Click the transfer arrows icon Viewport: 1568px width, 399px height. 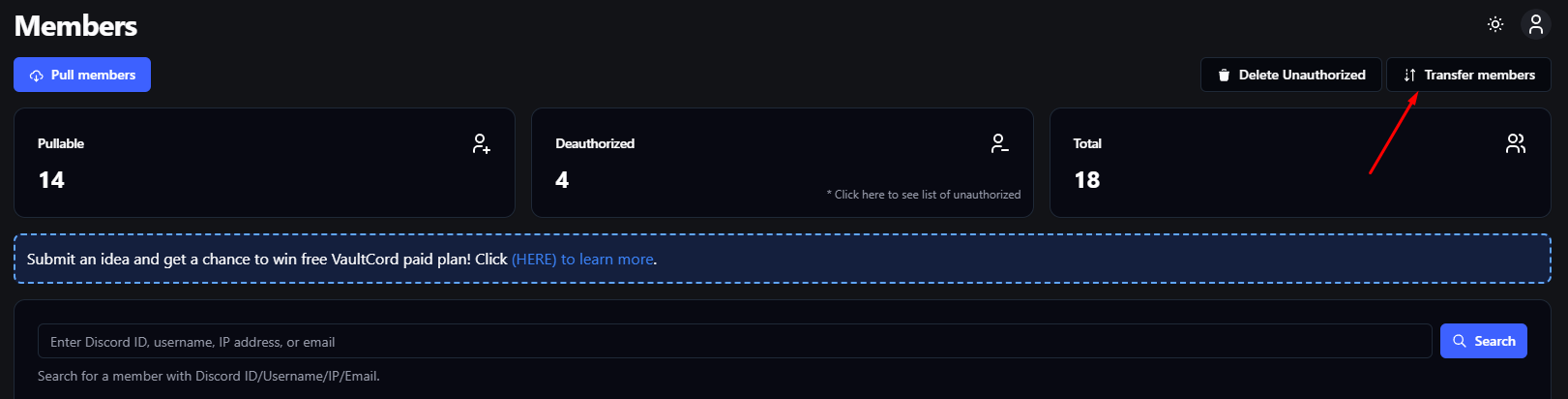click(x=1409, y=76)
